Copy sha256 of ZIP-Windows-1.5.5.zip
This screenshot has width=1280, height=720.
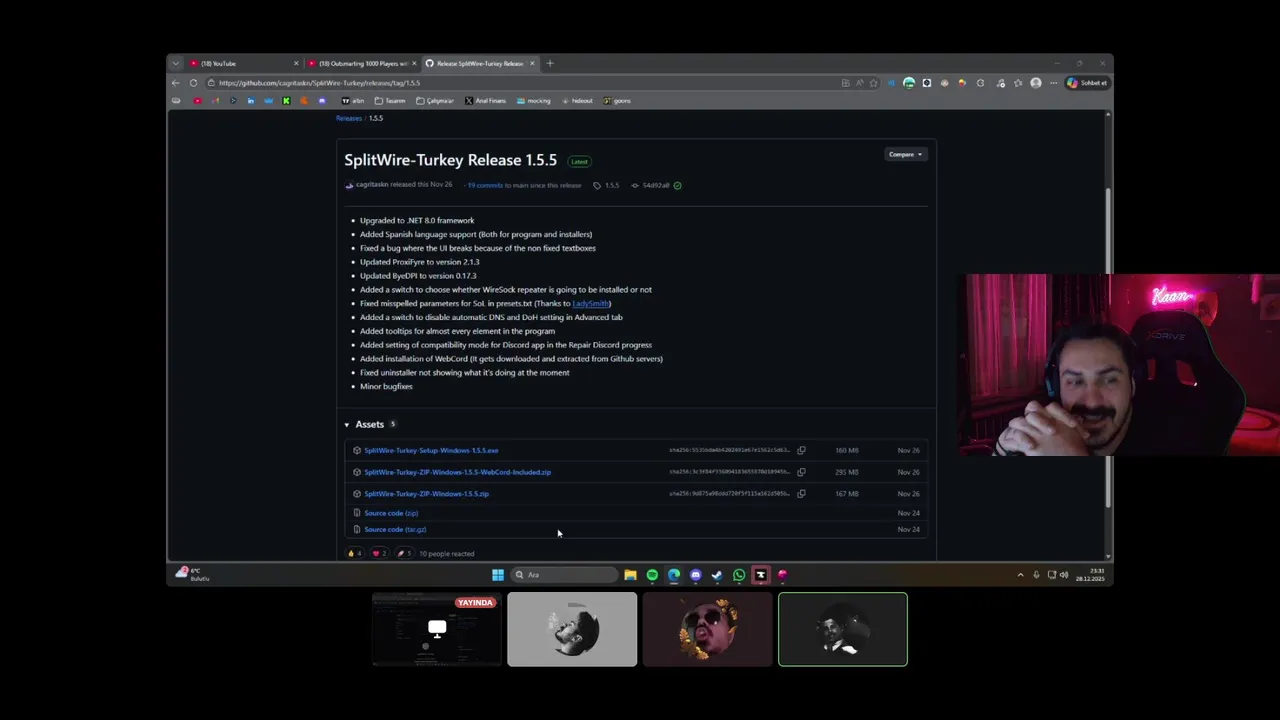(x=801, y=494)
